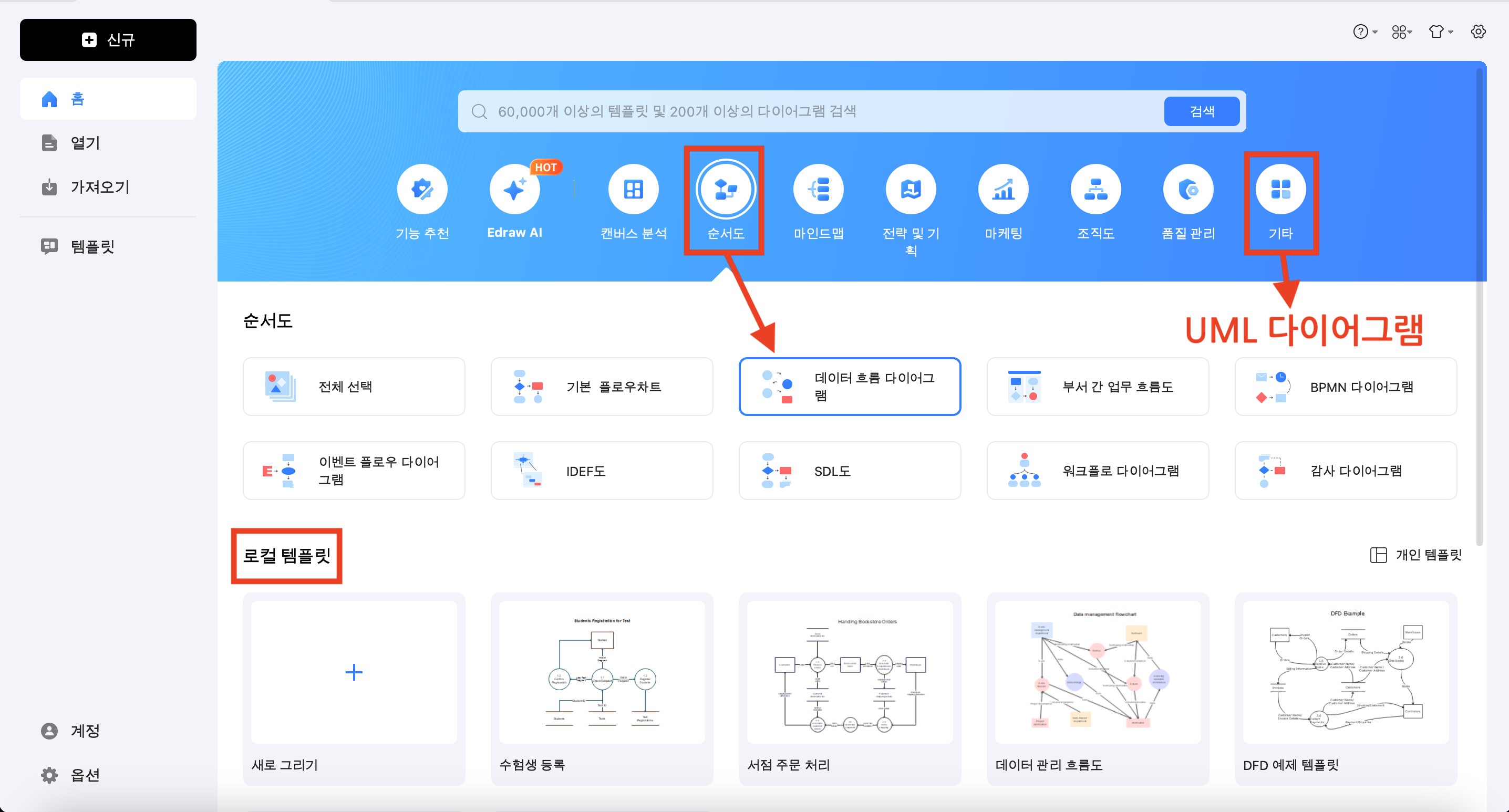The height and width of the screenshot is (812, 1509).
Task: Click the 신규 new document button
Action: click(x=108, y=40)
